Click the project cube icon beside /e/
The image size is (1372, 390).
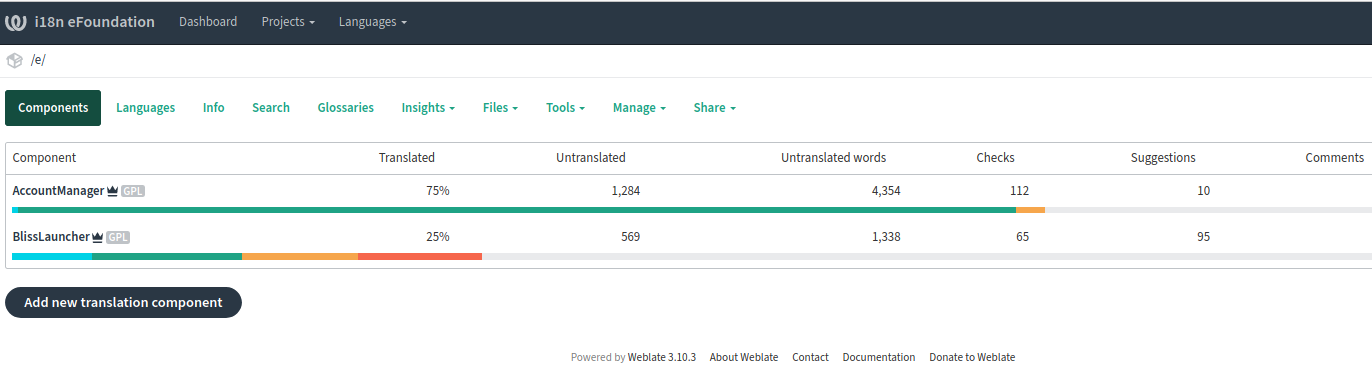tap(14, 60)
